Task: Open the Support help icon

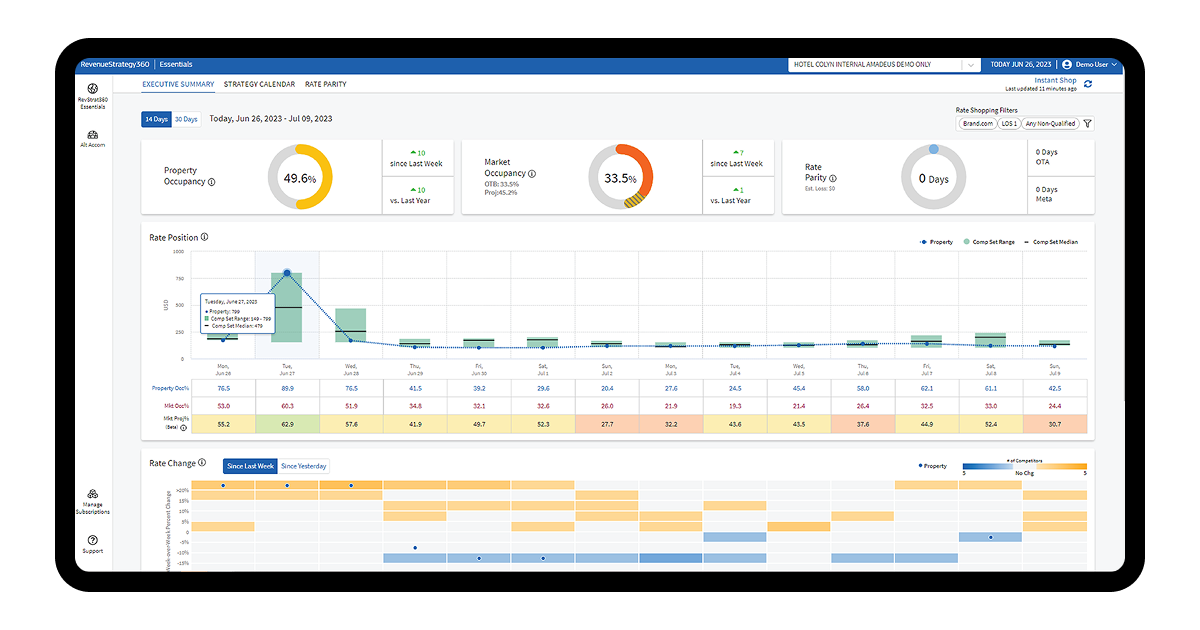Action: point(92,542)
